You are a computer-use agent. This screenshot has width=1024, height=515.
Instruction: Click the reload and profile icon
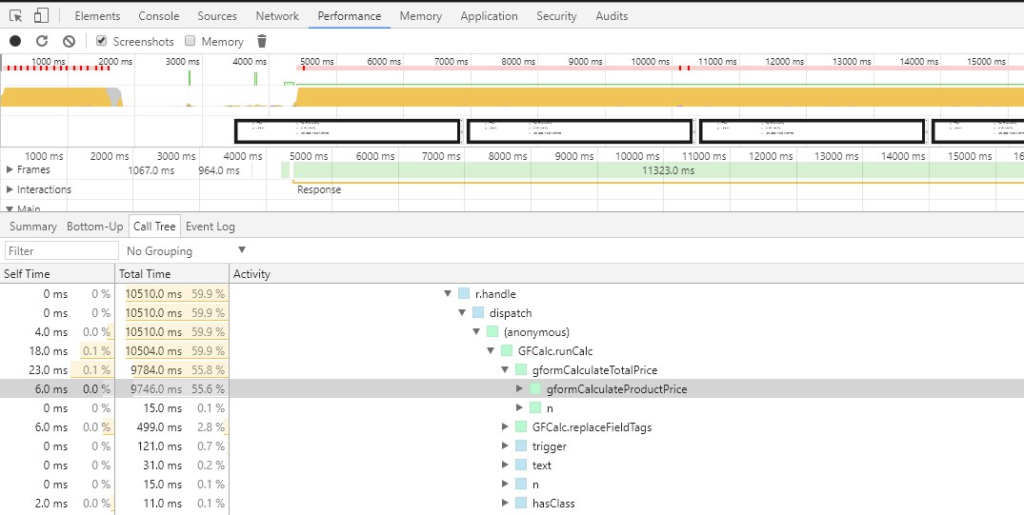pos(42,41)
